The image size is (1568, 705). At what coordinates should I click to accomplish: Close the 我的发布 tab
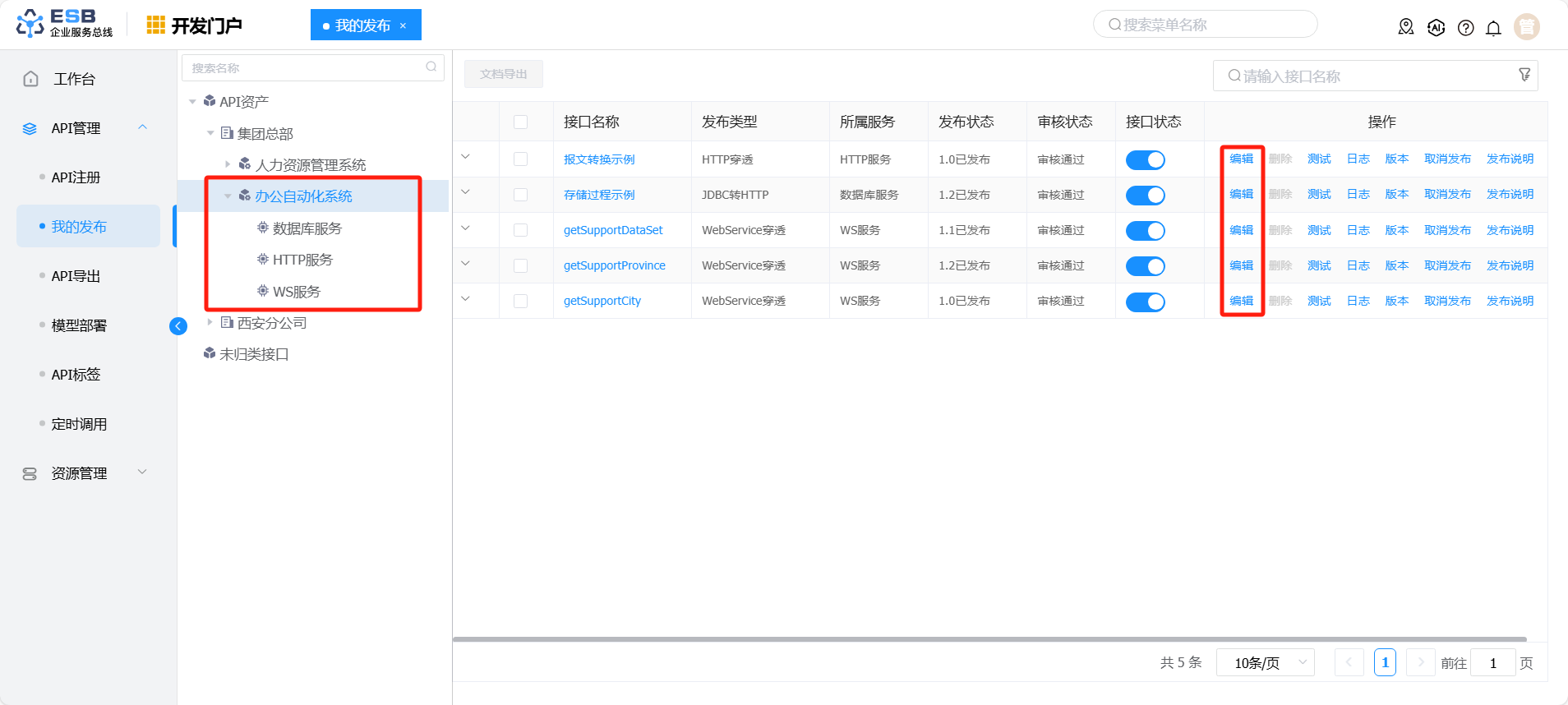(x=403, y=25)
